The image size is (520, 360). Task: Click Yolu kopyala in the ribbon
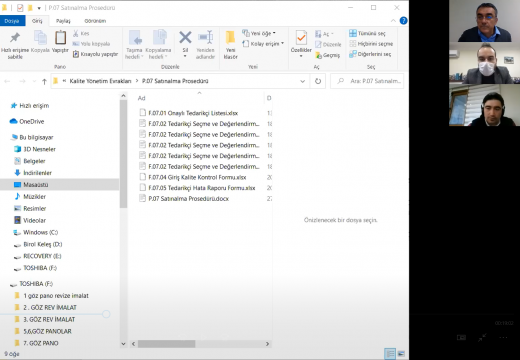coord(91,44)
